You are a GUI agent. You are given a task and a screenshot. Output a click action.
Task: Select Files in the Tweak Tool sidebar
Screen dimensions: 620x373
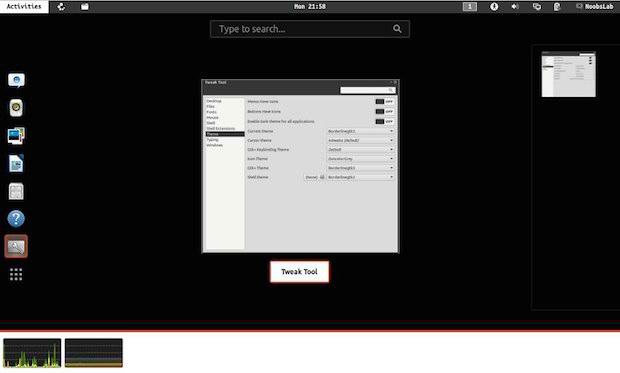point(211,107)
